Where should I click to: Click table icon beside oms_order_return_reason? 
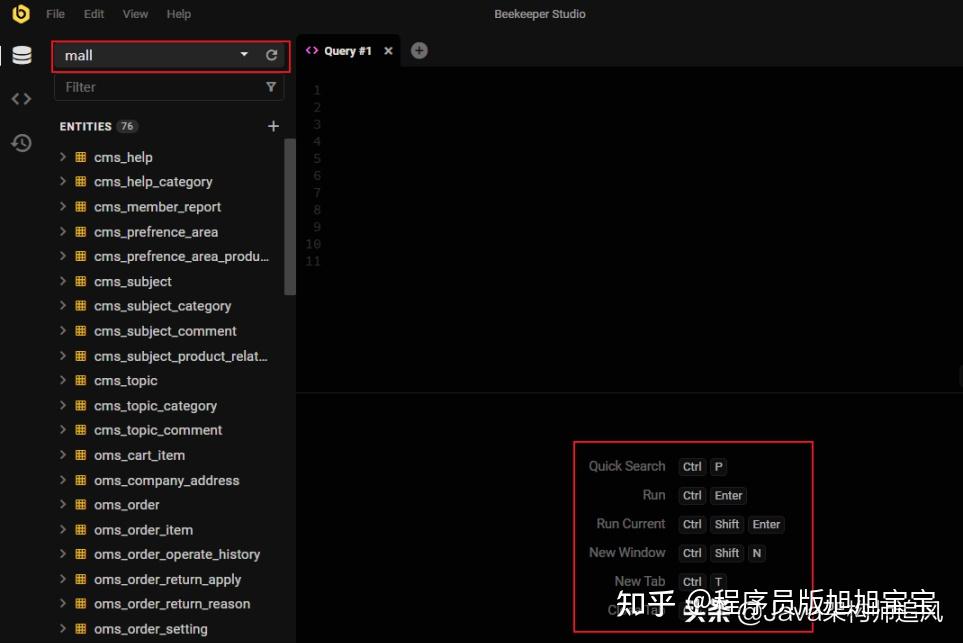tap(80, 604)
